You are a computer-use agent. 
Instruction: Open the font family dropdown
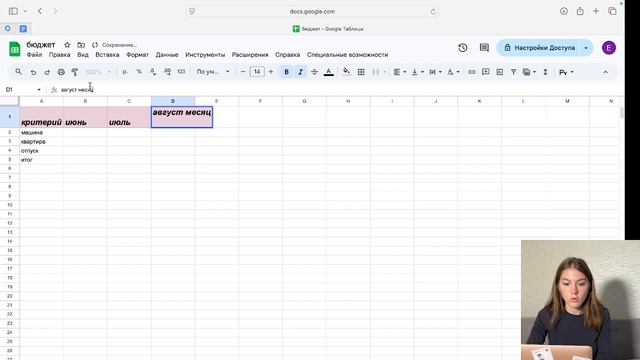[x=213, y=72]
